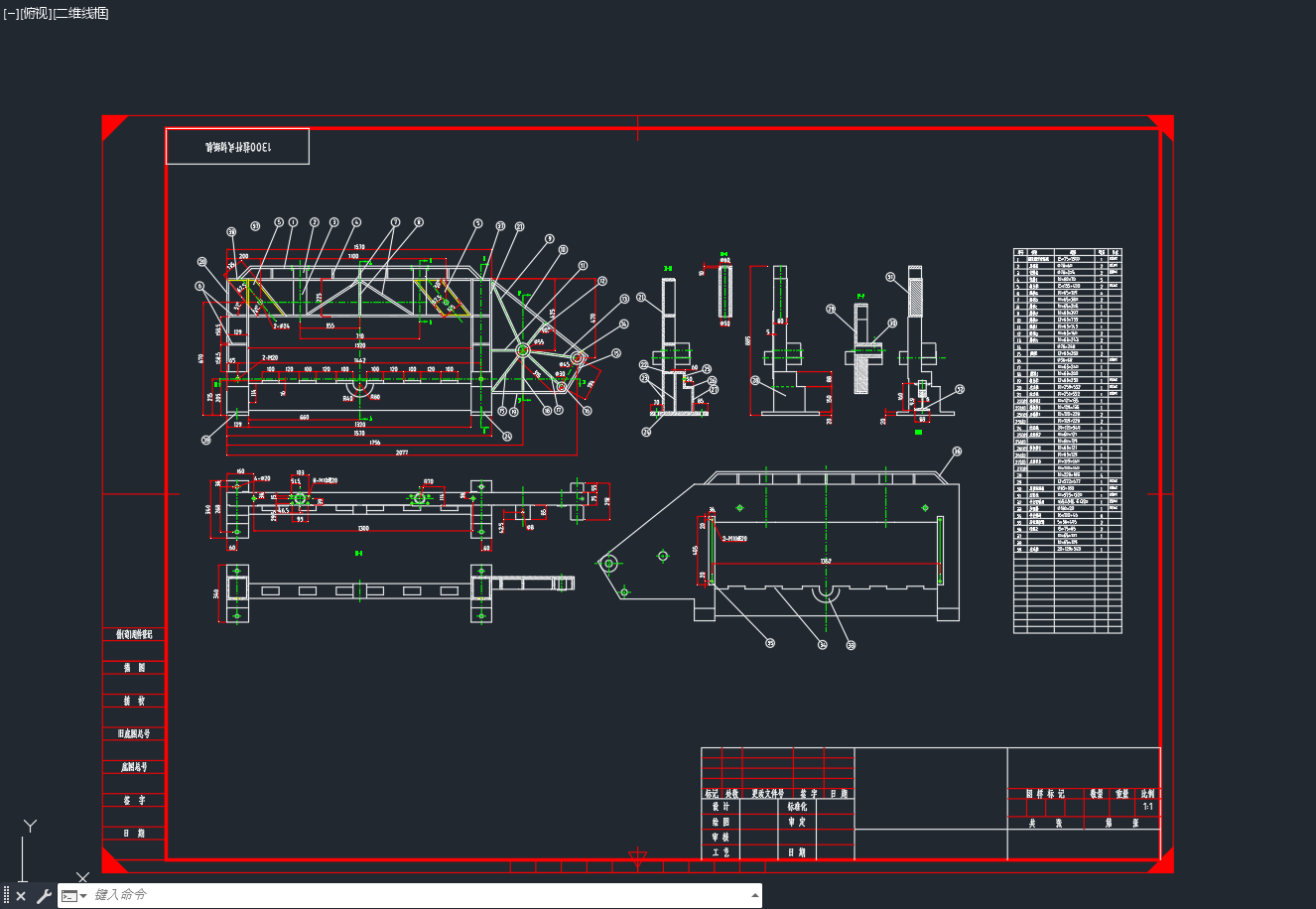This screenshot has width=1316, height=909.
Task: Select the 描图 label
Action: (134, 668)
